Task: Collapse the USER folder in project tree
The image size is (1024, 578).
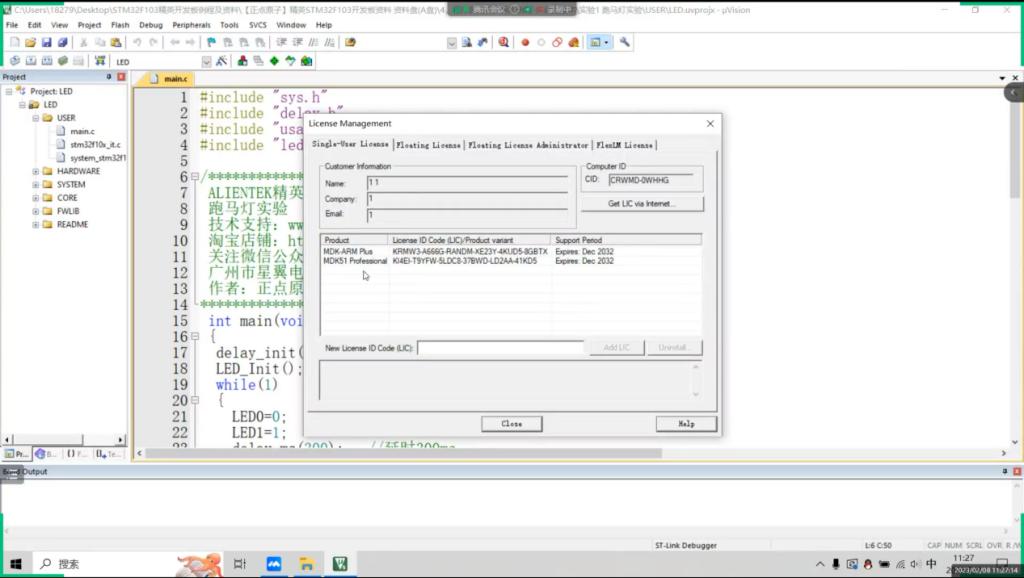Action: click(x=36, y=118)
